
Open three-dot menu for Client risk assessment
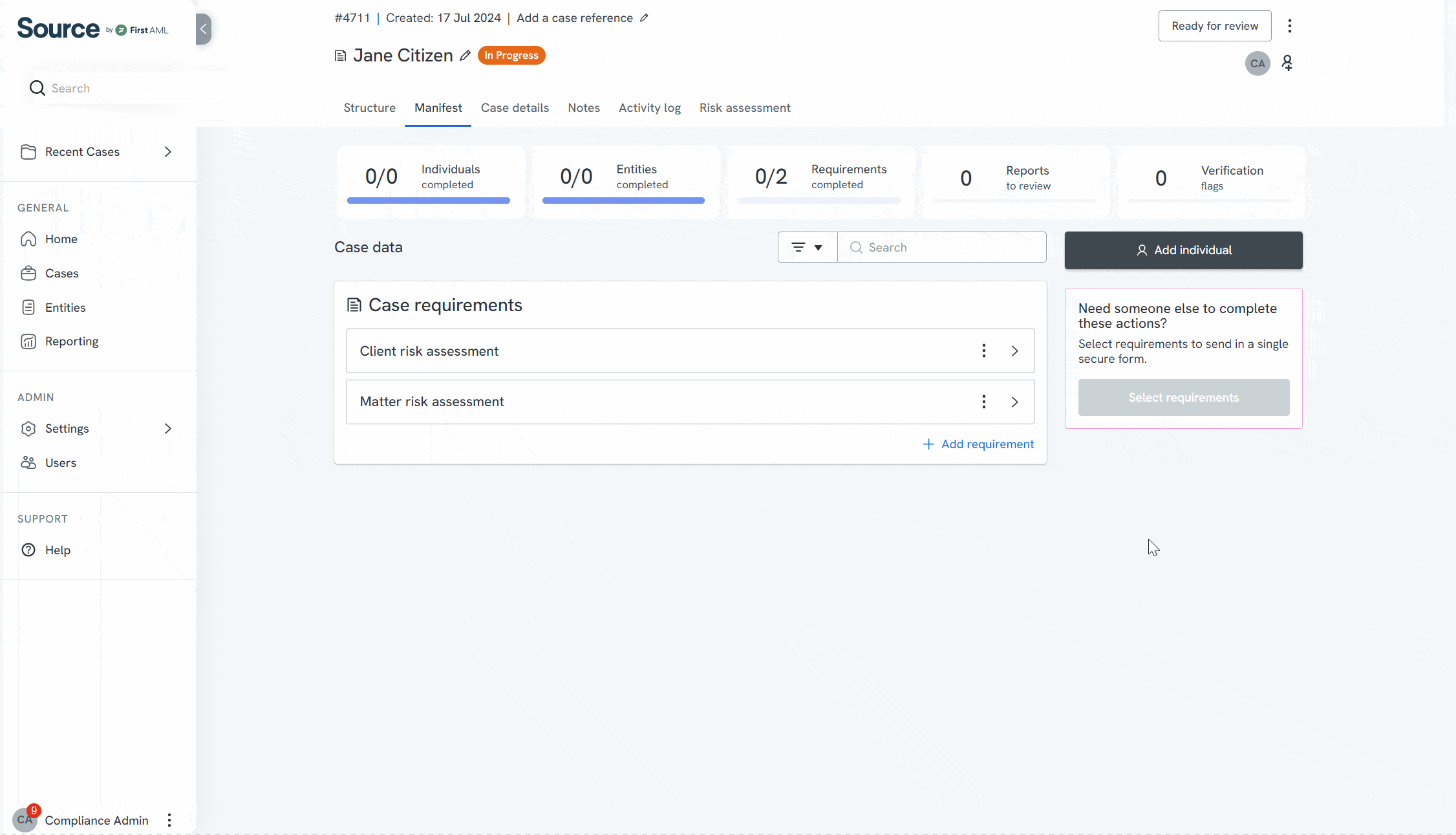pos(983,351)
